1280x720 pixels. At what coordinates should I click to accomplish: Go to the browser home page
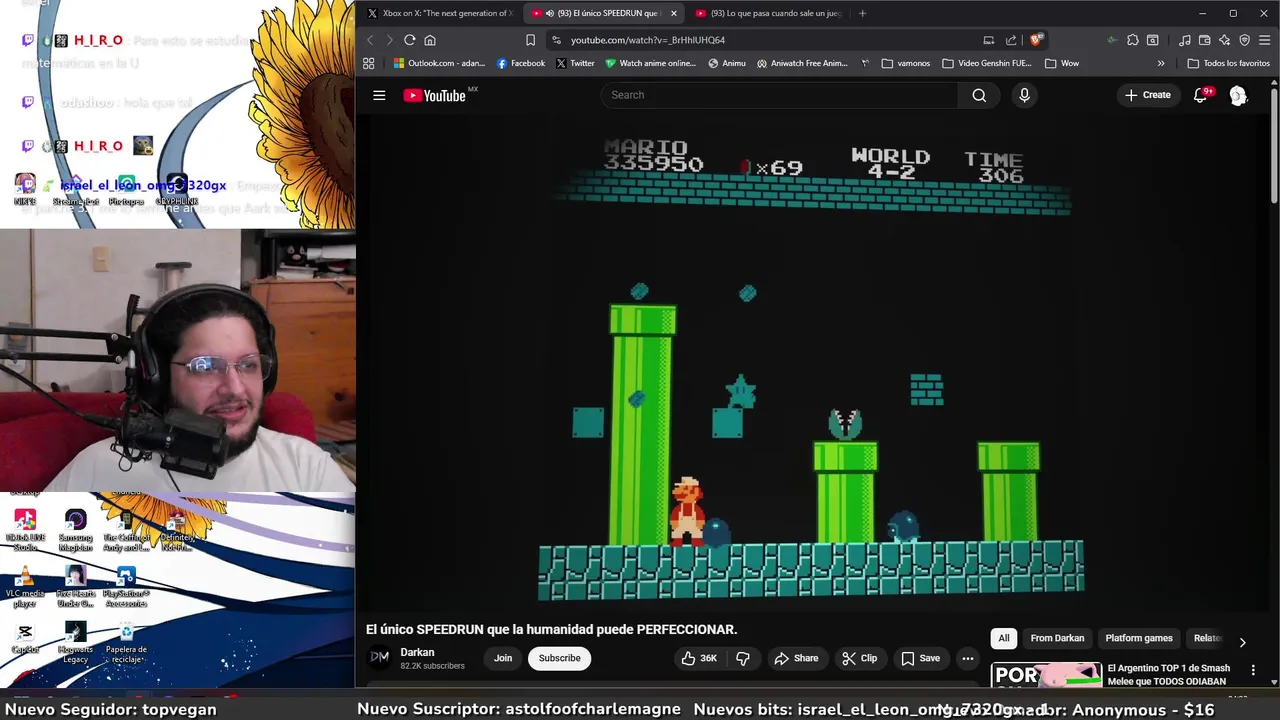(x=430, y=40)
